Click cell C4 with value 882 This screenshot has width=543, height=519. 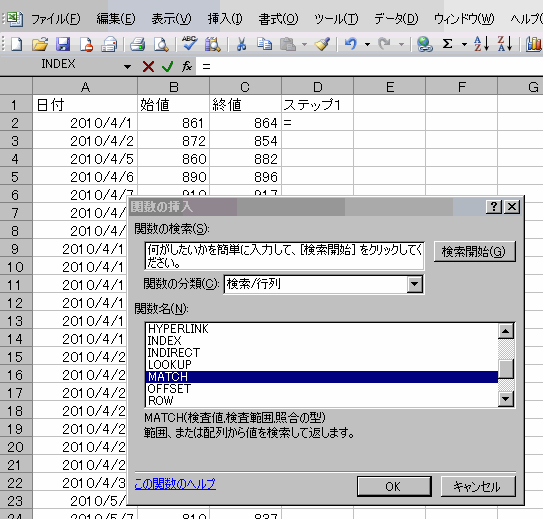click(x=246, y=159)
